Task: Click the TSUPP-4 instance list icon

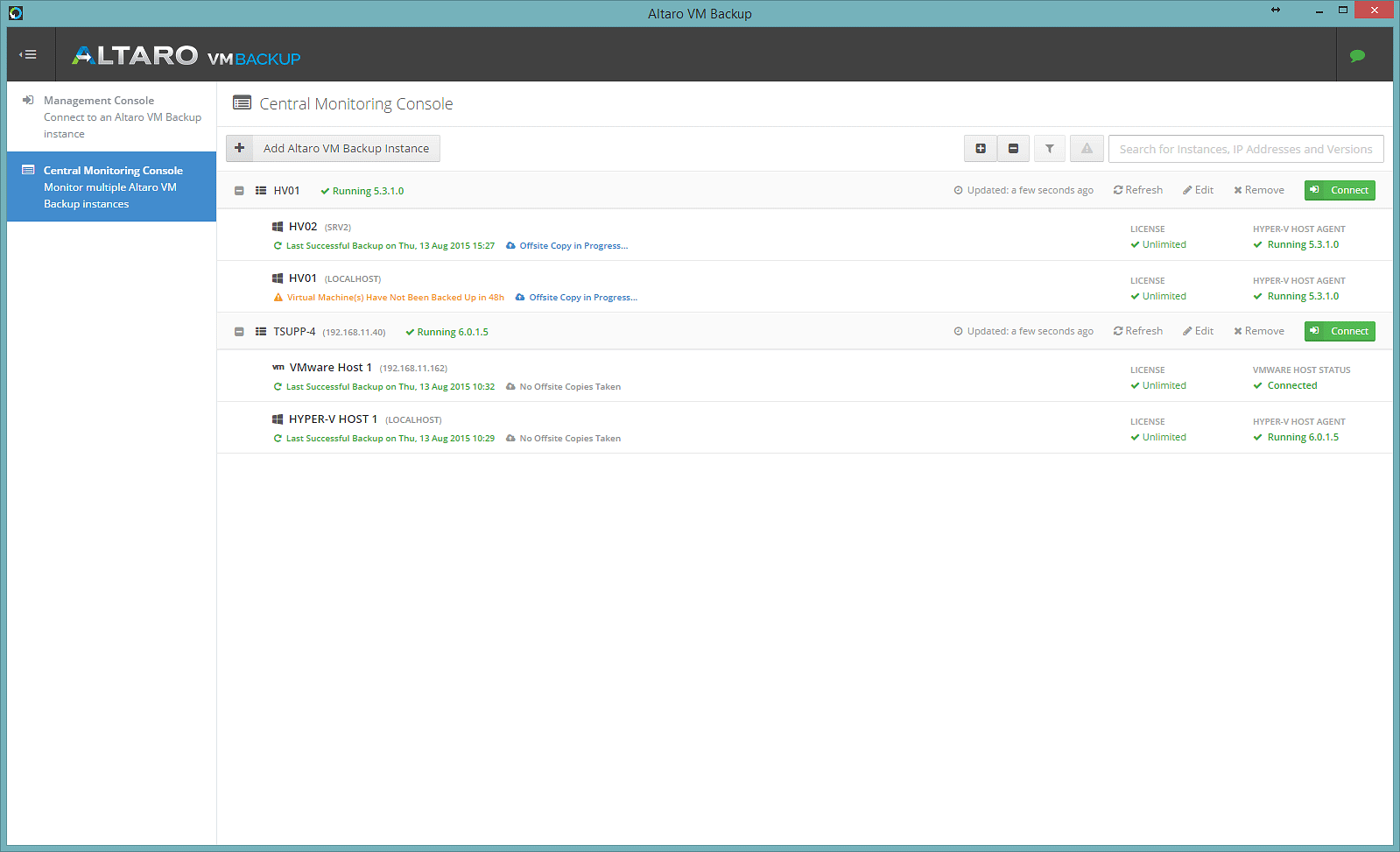Action: click(261, 332)
